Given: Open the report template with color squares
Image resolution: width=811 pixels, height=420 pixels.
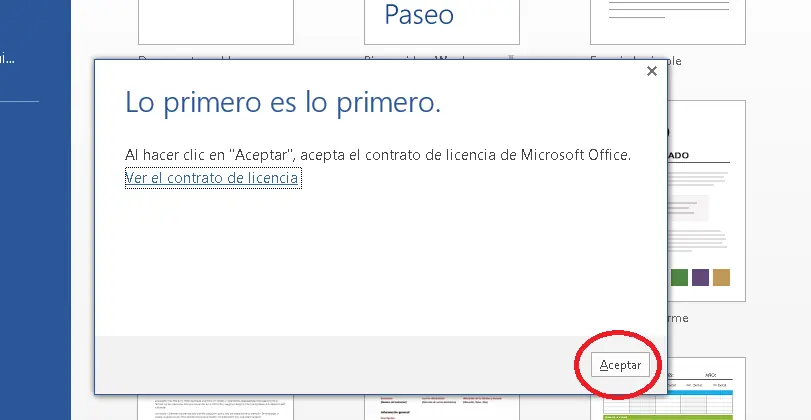Looking at the screenshot, I should click(707, 201).
